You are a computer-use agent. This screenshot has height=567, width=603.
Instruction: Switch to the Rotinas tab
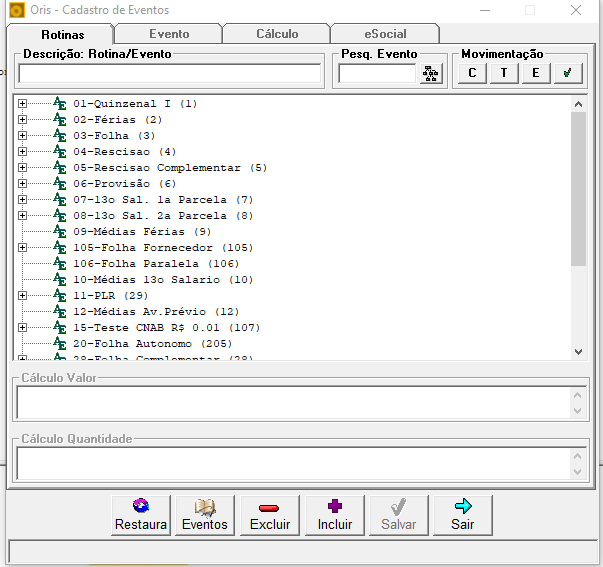pos(62,35)
